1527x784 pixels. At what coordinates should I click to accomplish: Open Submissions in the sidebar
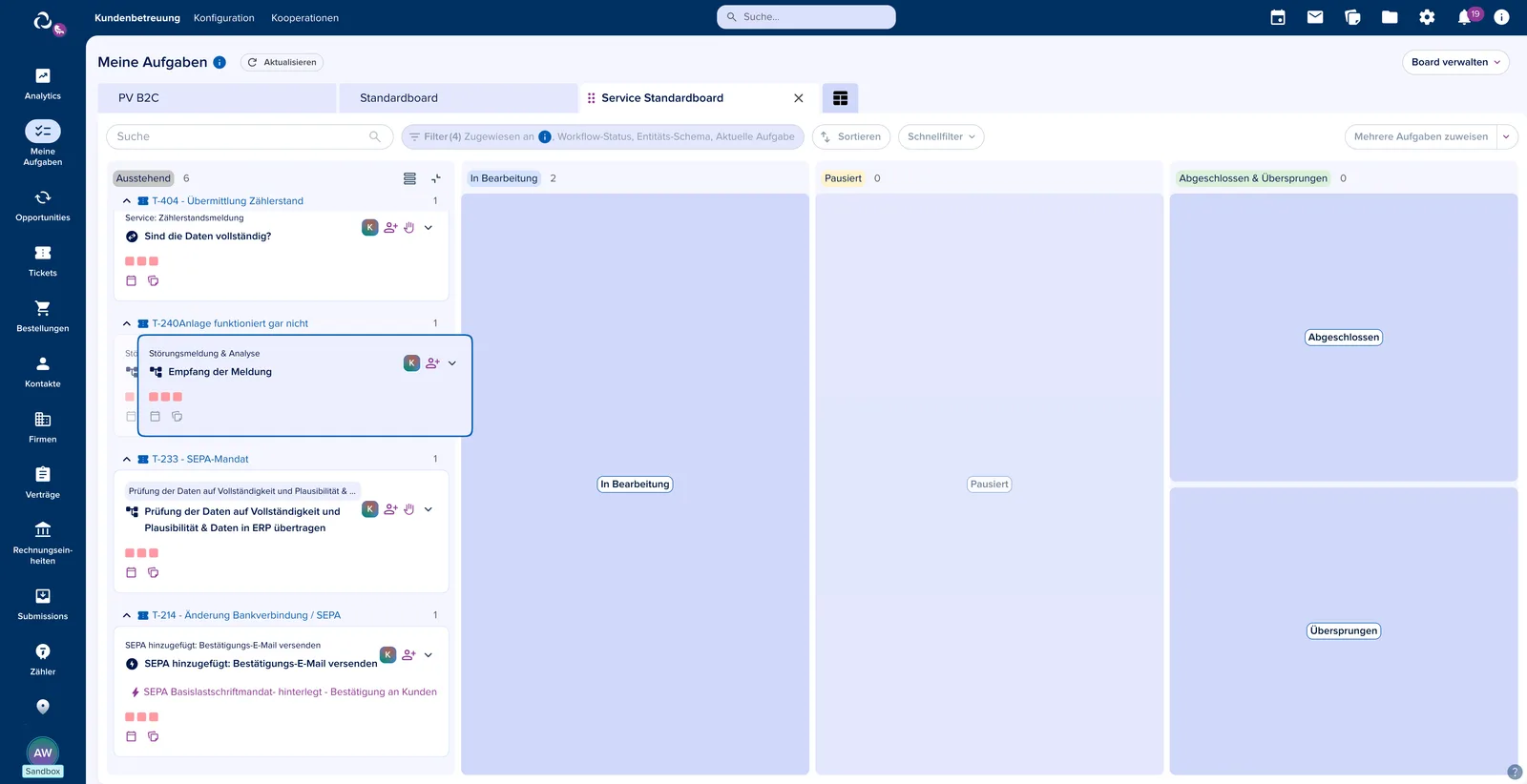pyautogui.click(x=43, y=604)
